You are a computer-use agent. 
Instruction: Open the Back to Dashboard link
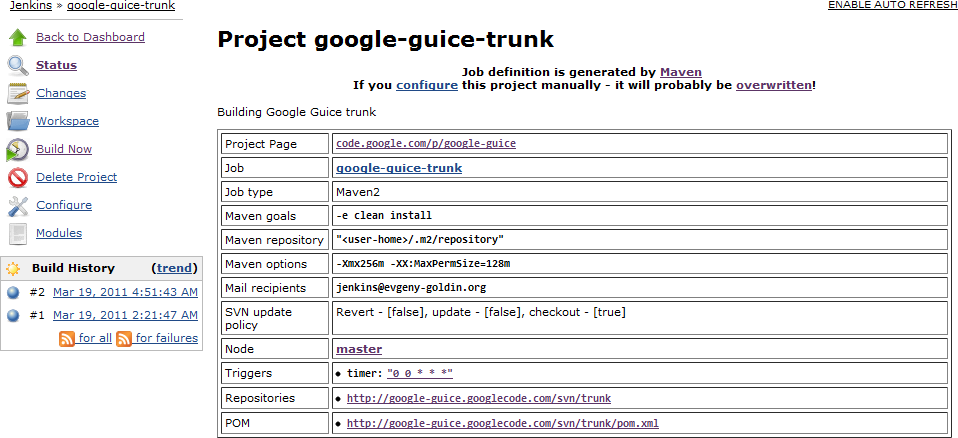(x=90, y=37)
